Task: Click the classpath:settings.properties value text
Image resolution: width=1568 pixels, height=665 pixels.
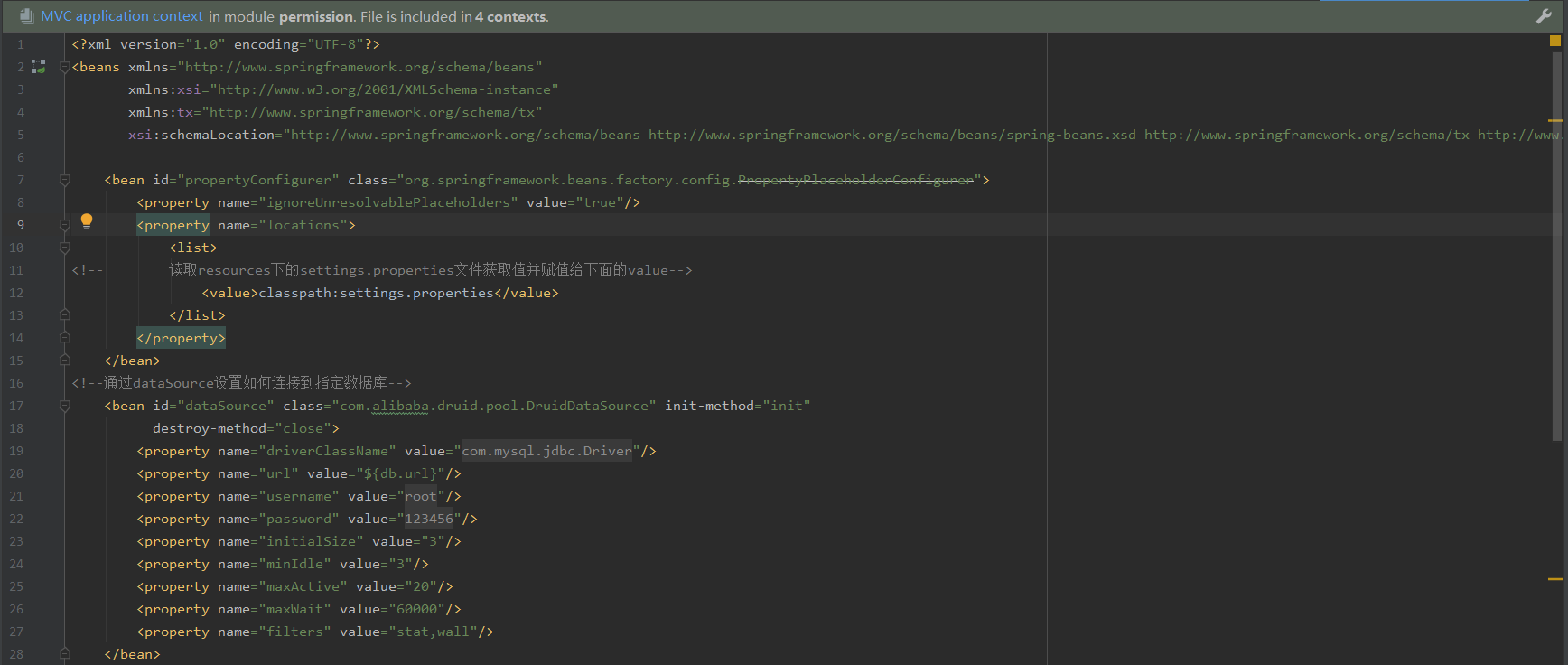Action: tap(377, 293)
